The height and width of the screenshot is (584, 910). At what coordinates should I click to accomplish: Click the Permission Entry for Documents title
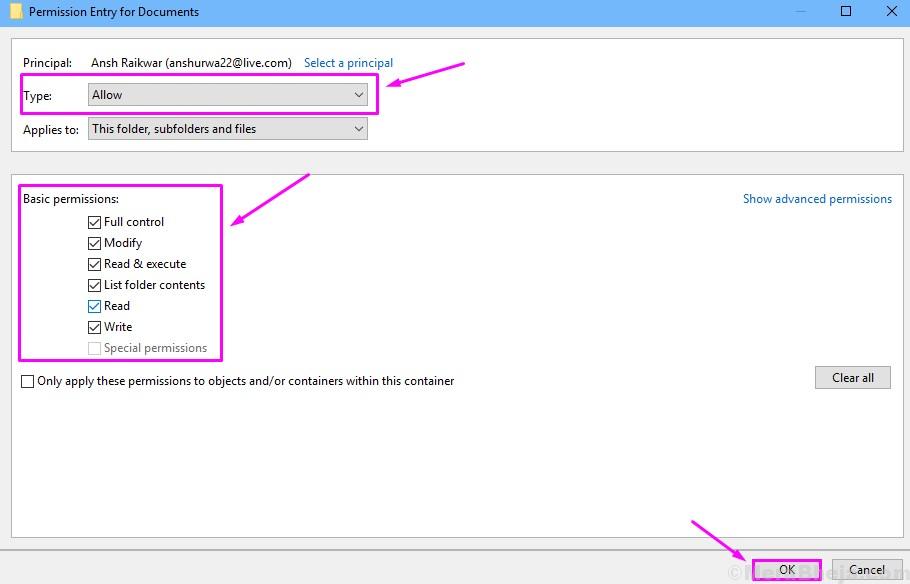coord(114,12)
